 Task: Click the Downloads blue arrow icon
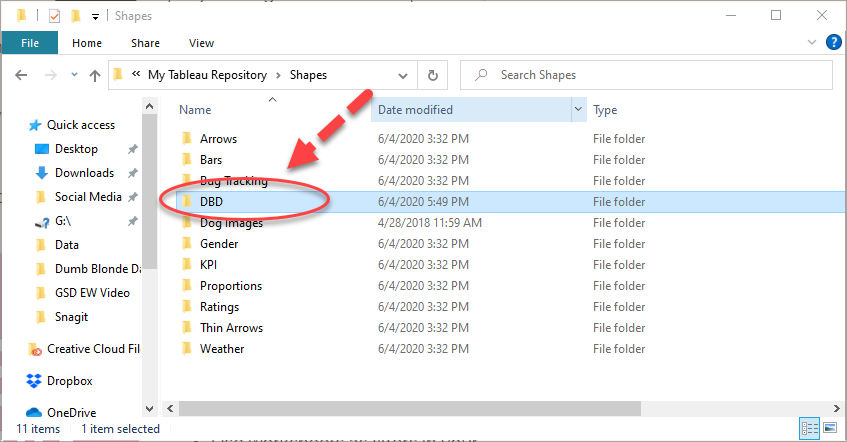42,173
